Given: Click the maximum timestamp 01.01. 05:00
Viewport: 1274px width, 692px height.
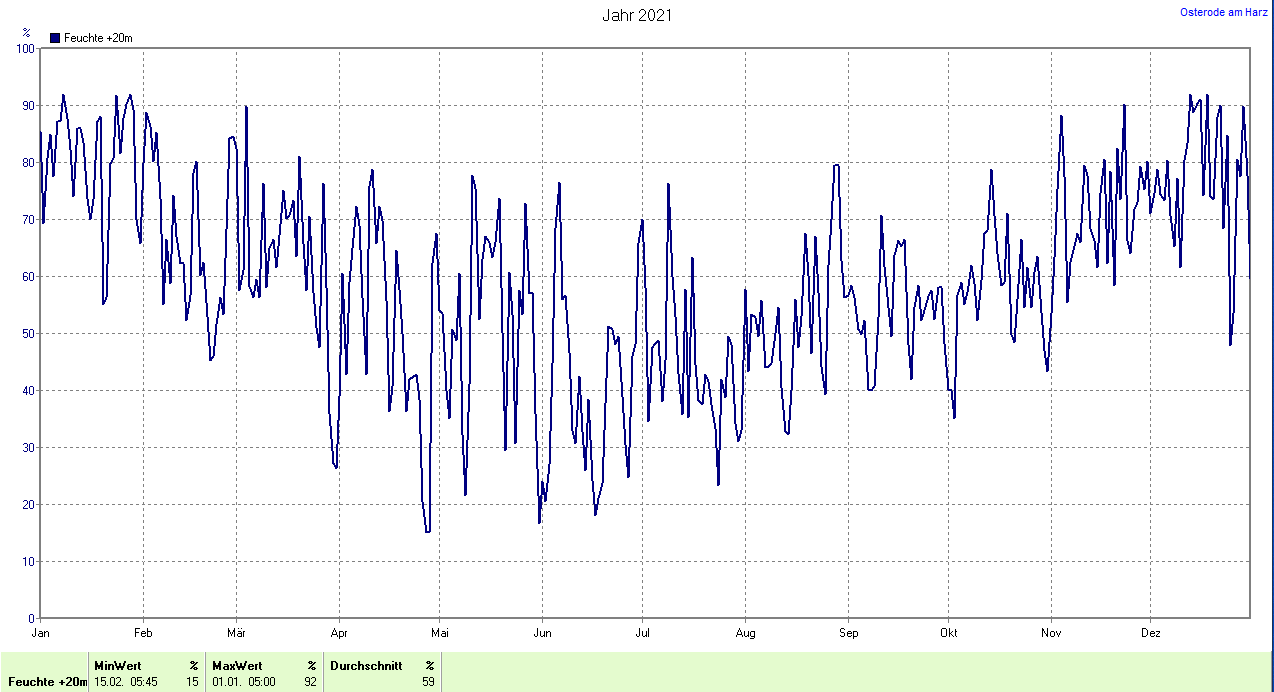Looking at the screenshot, I should 245,682.
